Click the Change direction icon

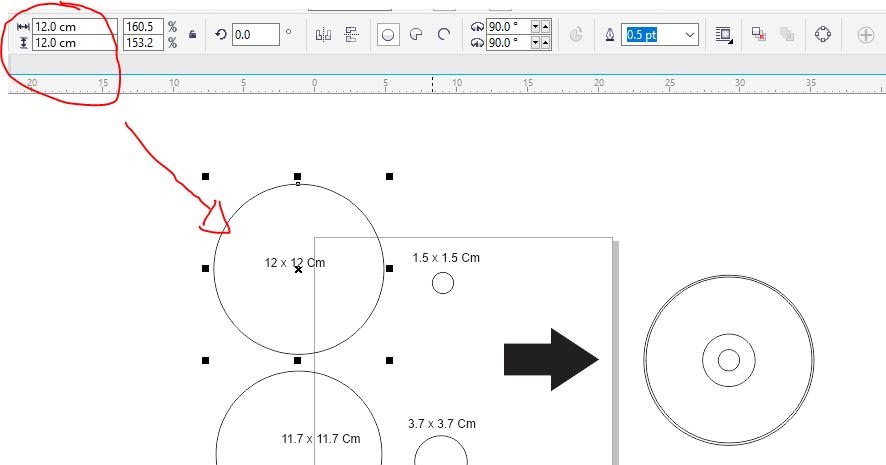[576, 35]
